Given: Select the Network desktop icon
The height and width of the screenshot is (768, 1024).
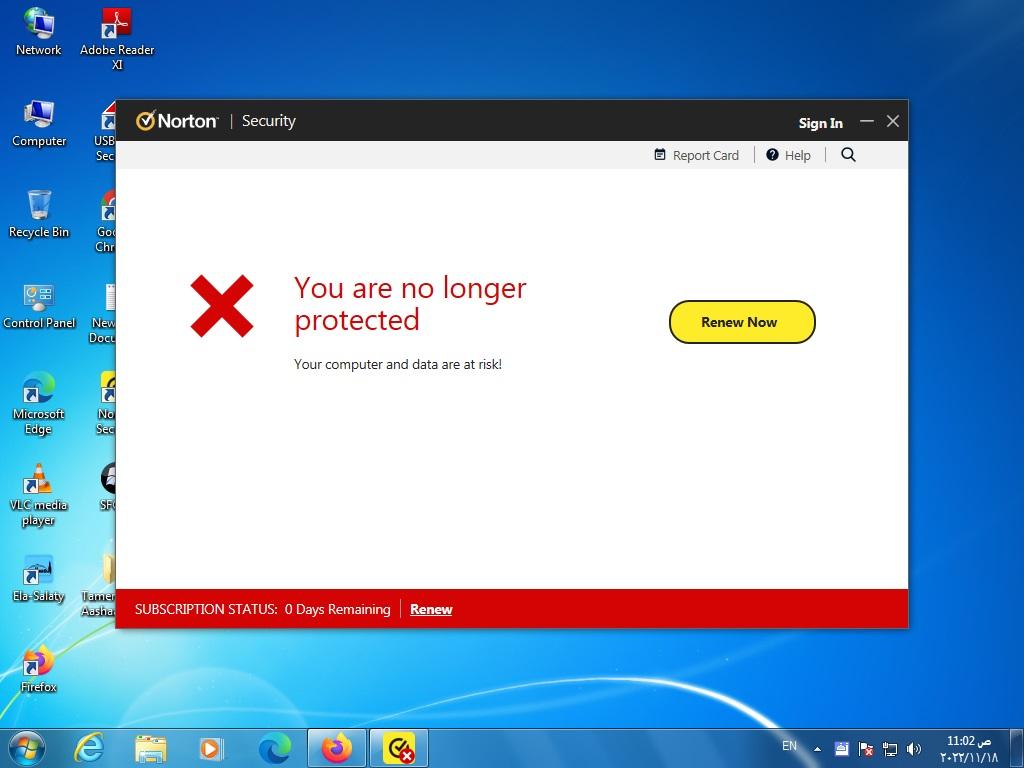Looking at the screenshot, I should pyautogui.click(x=39, y=32).
